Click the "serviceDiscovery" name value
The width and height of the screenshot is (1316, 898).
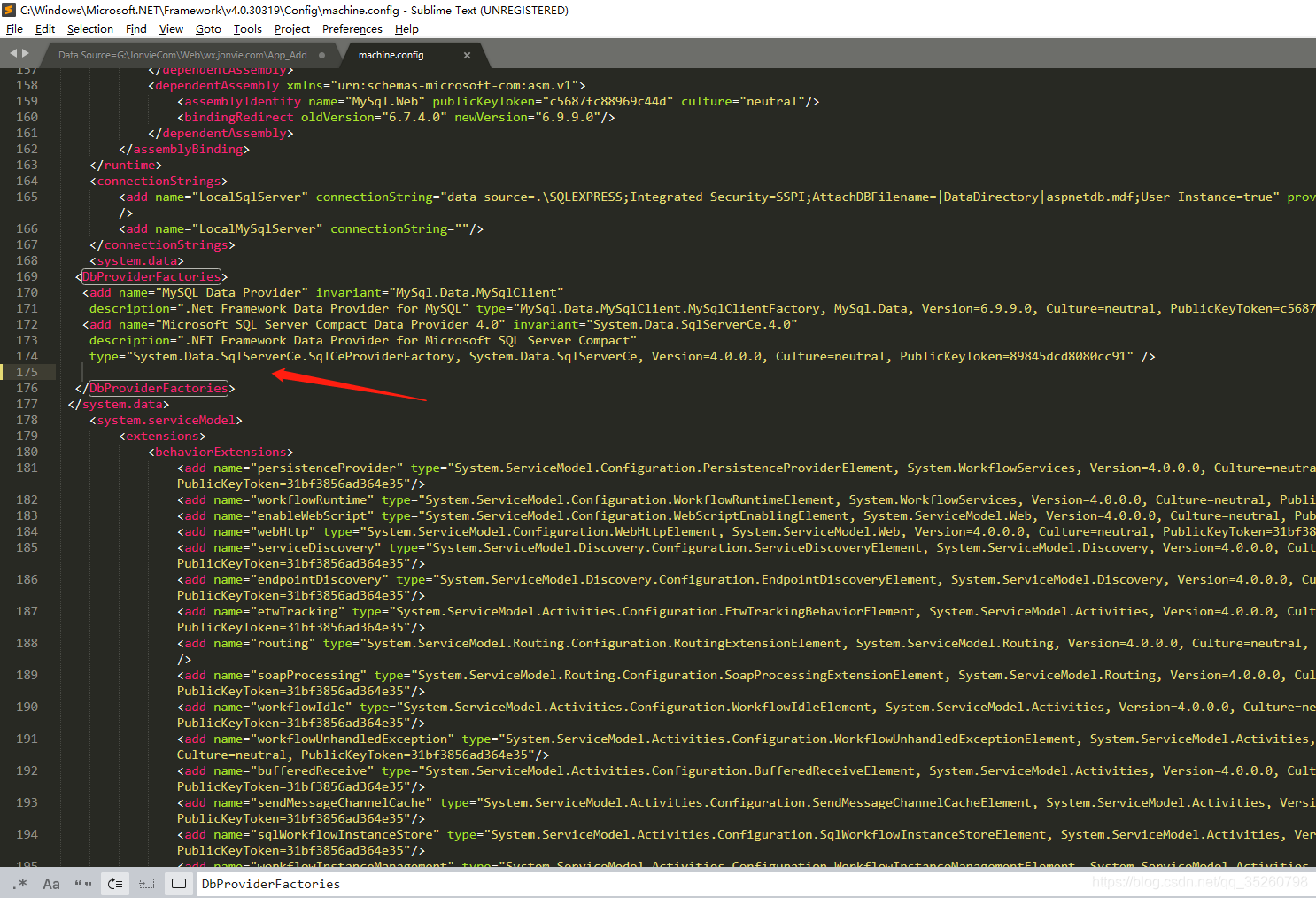[x=316, y=547]
